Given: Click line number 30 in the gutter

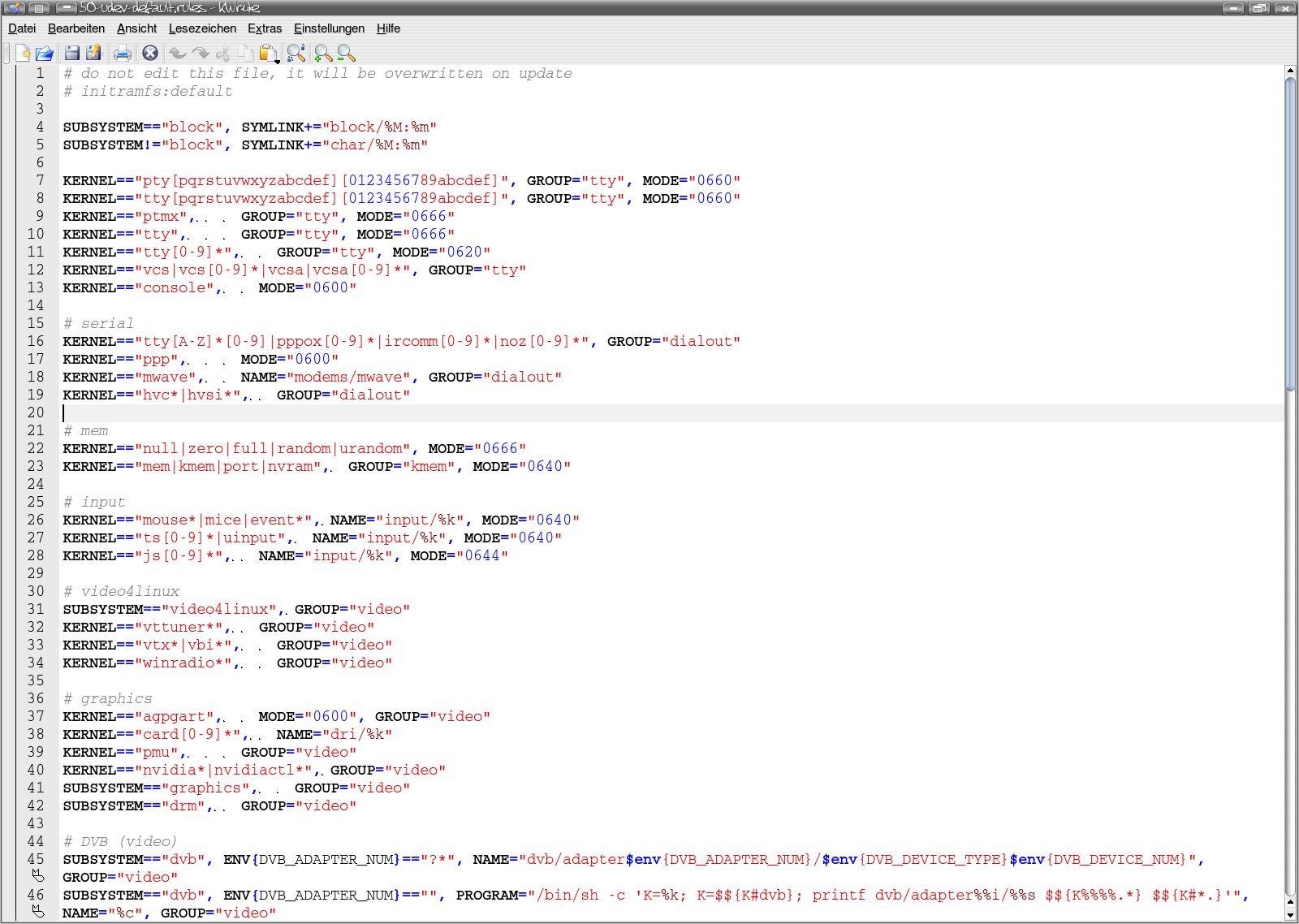Looking at the screenshot, I should [36, 591].
